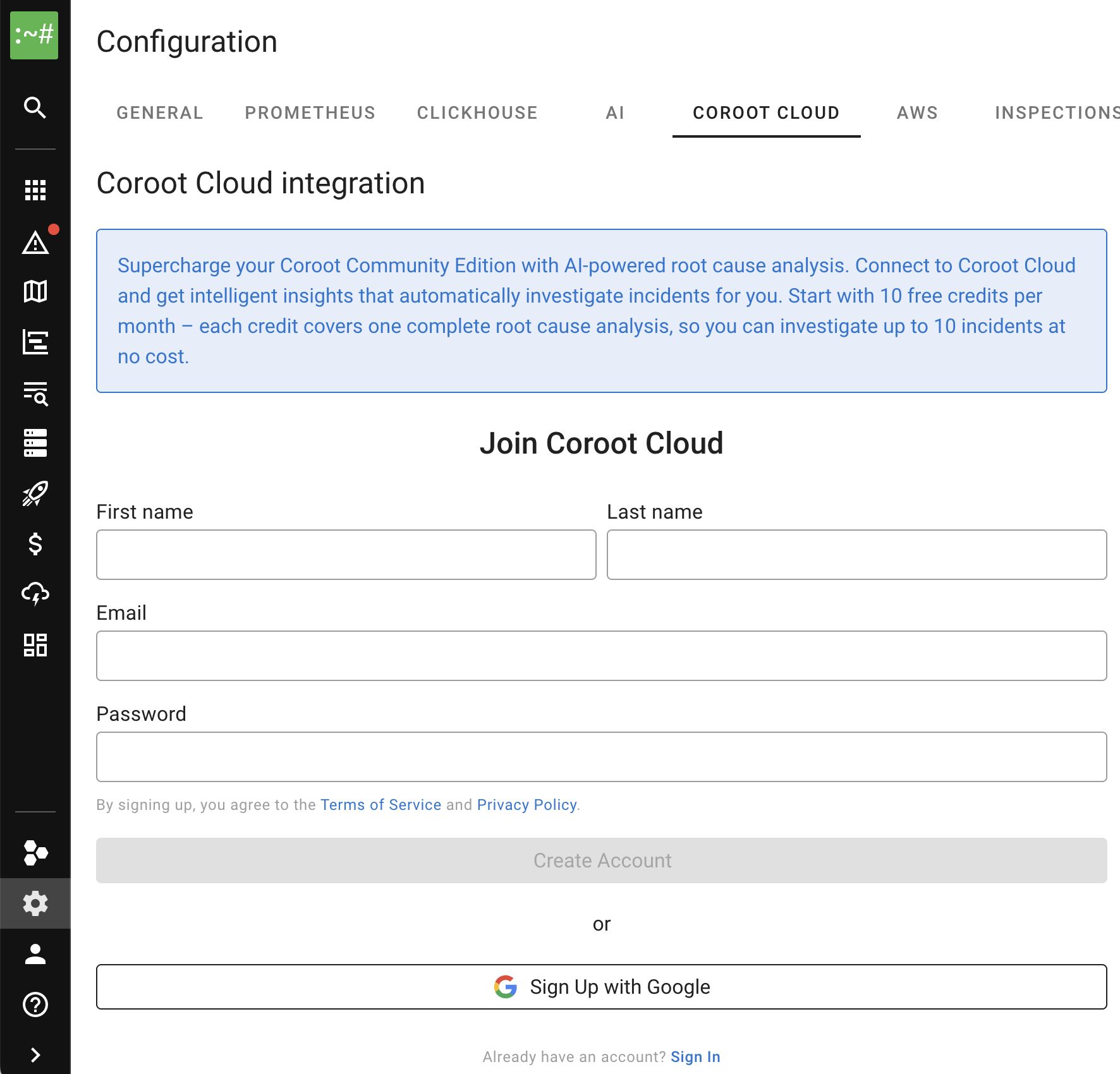Select the Coroot Cloud tab
This screenshot has height=1074, width=1120.
coord(766,113)
